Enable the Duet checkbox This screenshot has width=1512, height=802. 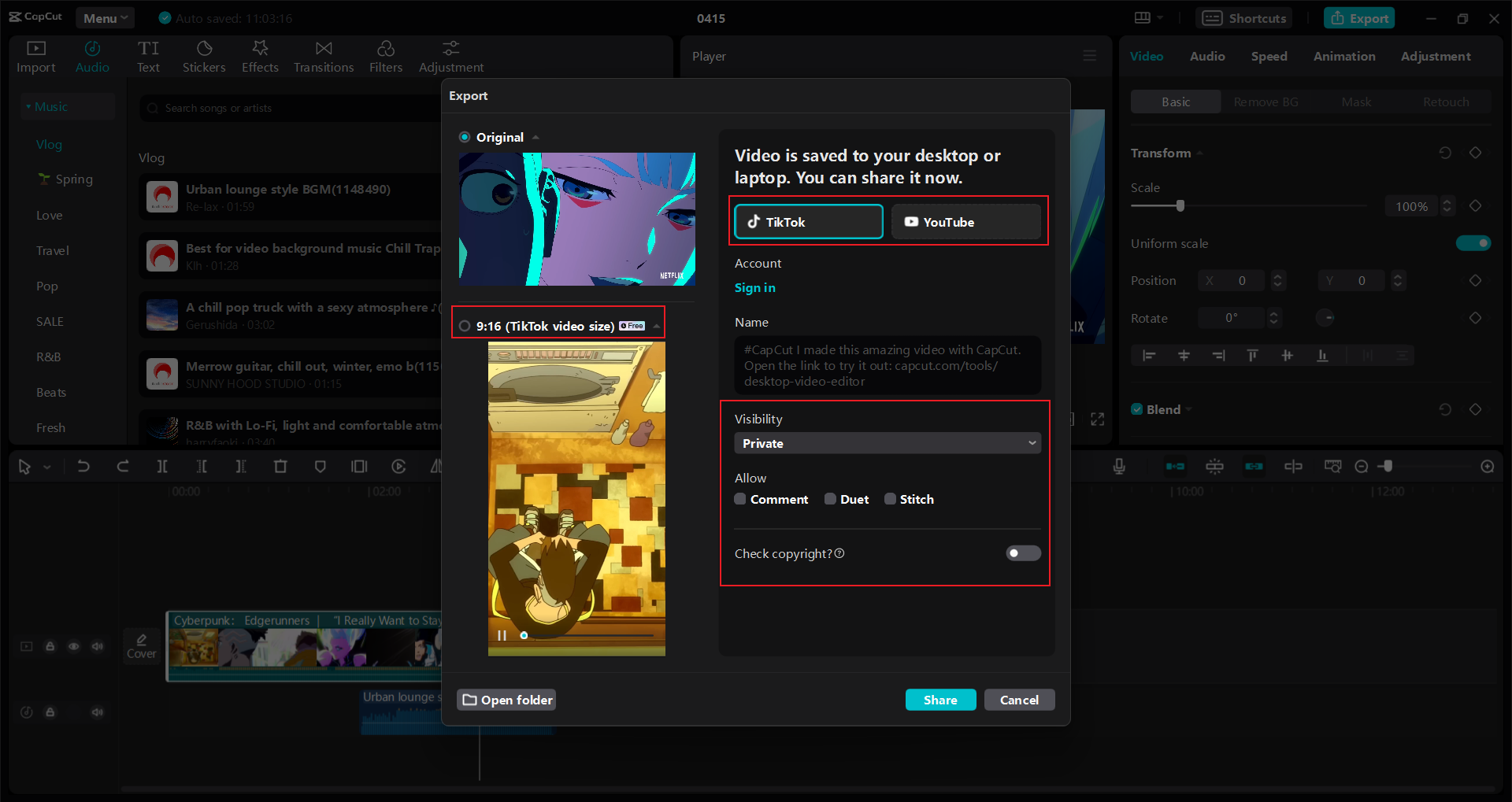pyautogui.click(x=830, y=499)
